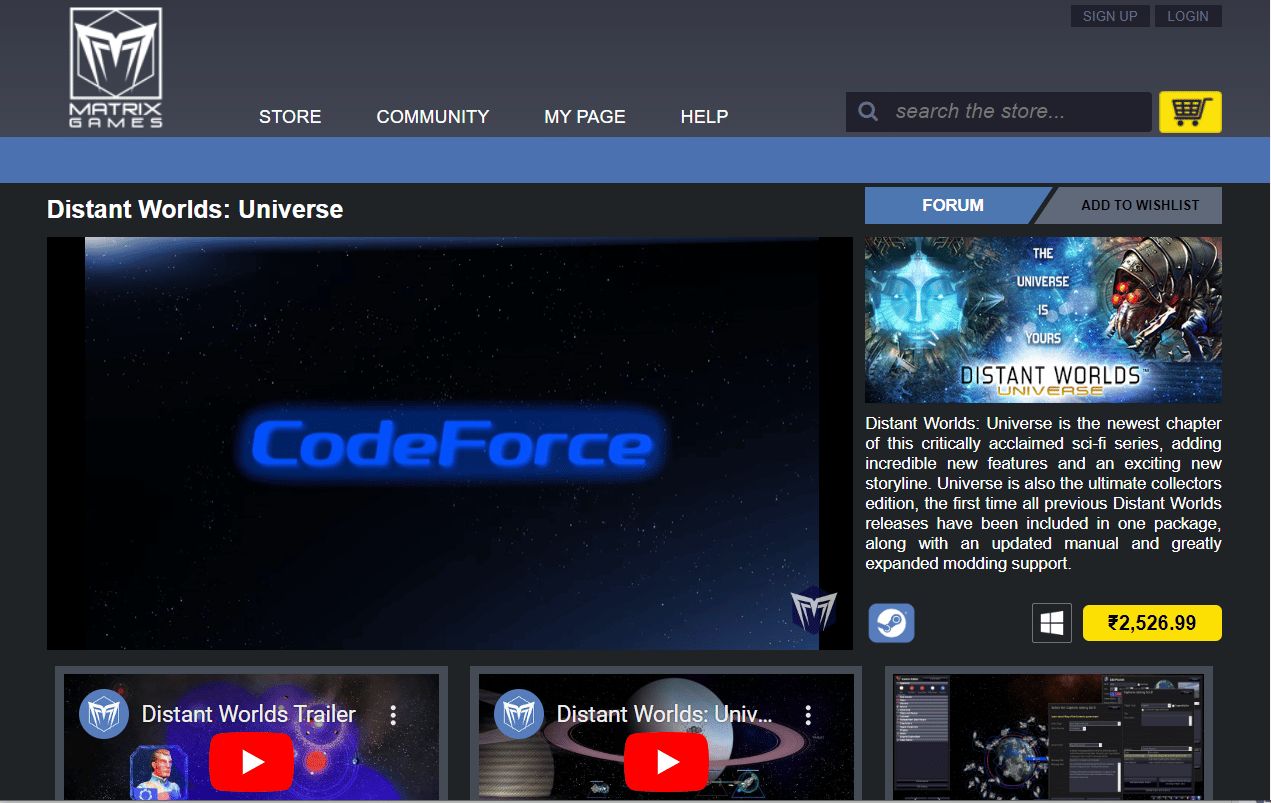Open the shopping cart

click(x=1190, y=112)
